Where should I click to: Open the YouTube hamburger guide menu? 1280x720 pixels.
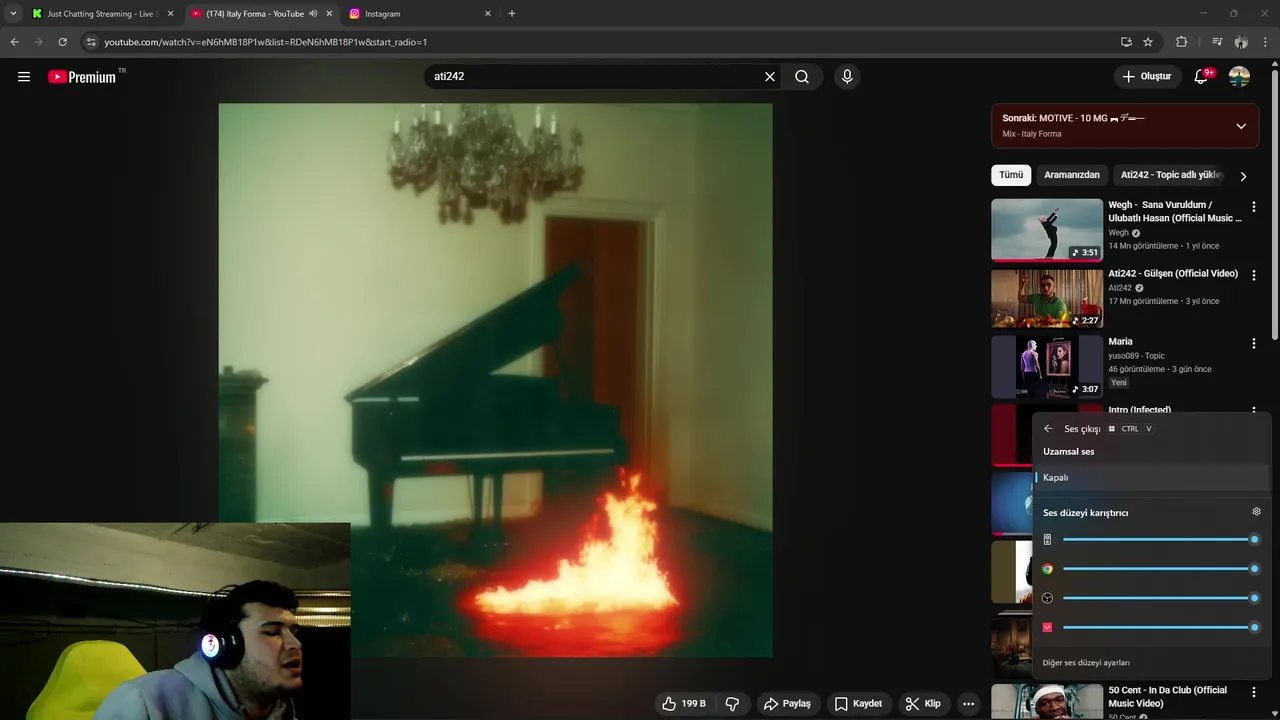[24, 77]
